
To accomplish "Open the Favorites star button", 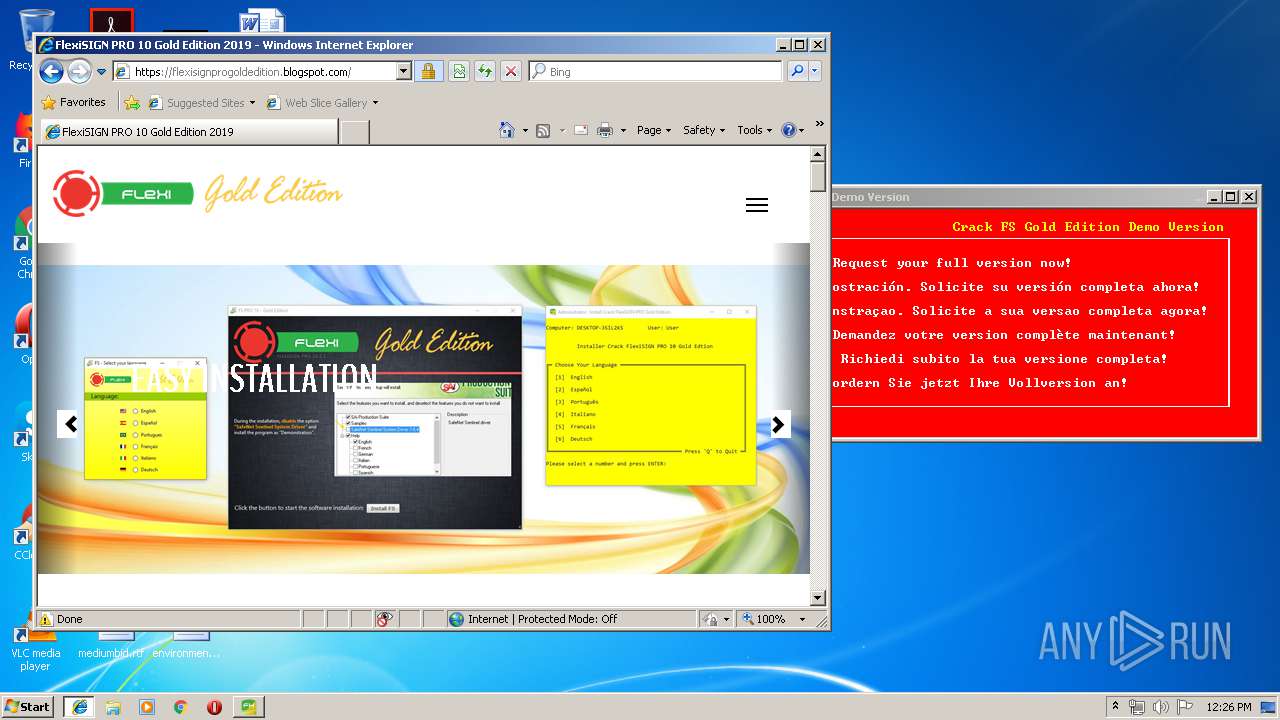I will tap(73, 102).
